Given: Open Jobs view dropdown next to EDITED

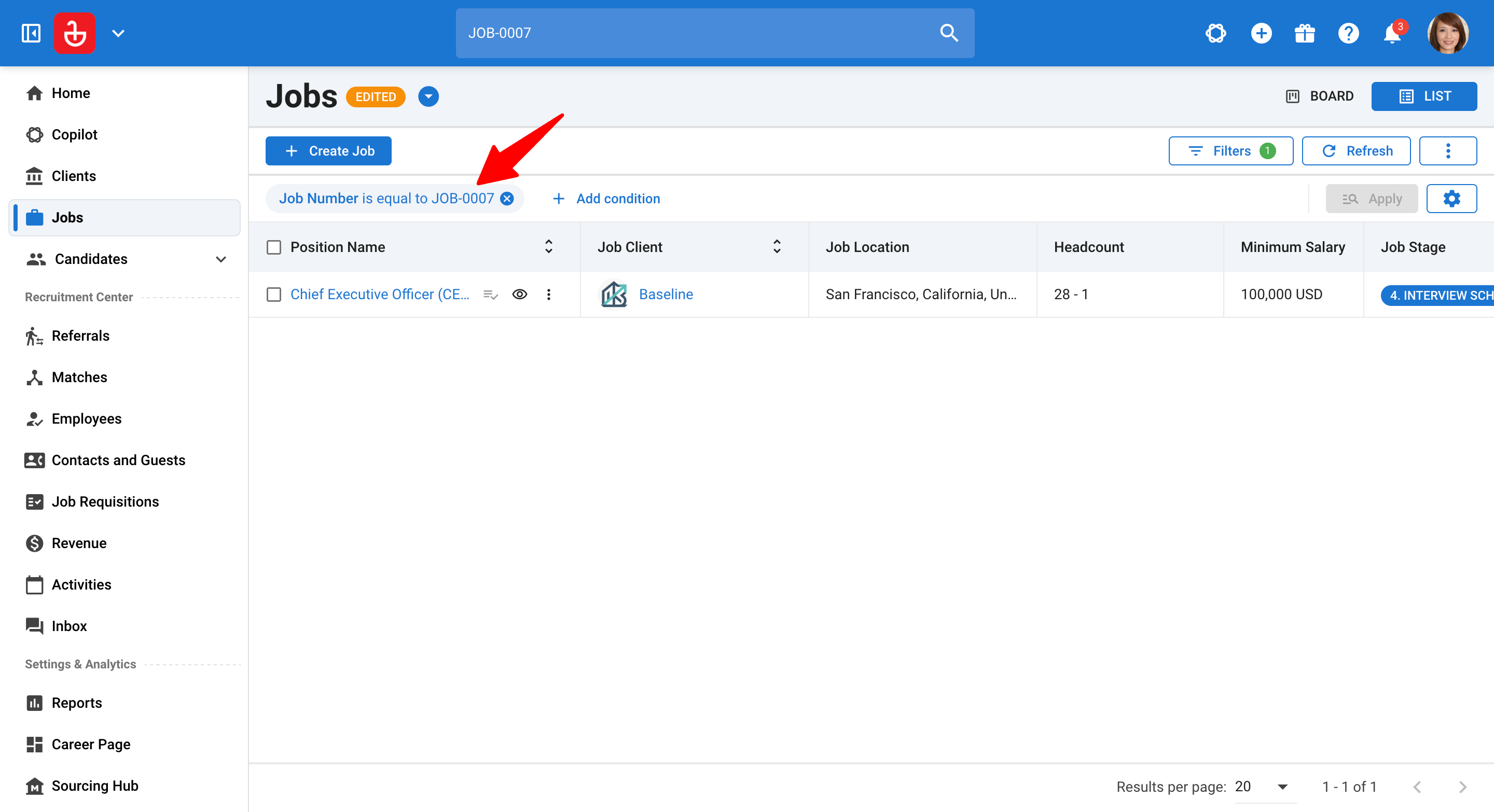Looking at the screenshot, I should (x=428, y=96).
